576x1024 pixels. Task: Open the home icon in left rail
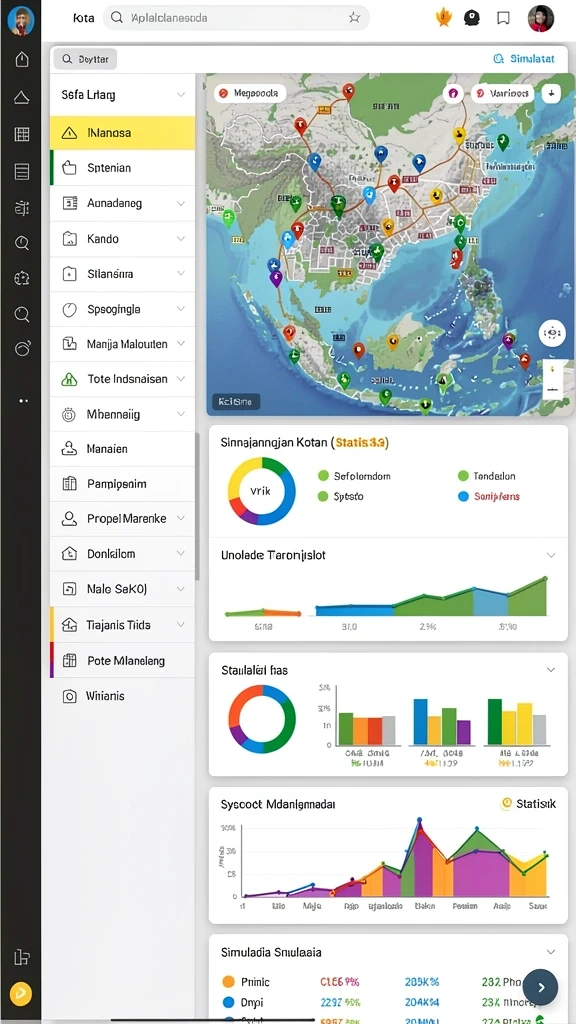tap(22, 59)
